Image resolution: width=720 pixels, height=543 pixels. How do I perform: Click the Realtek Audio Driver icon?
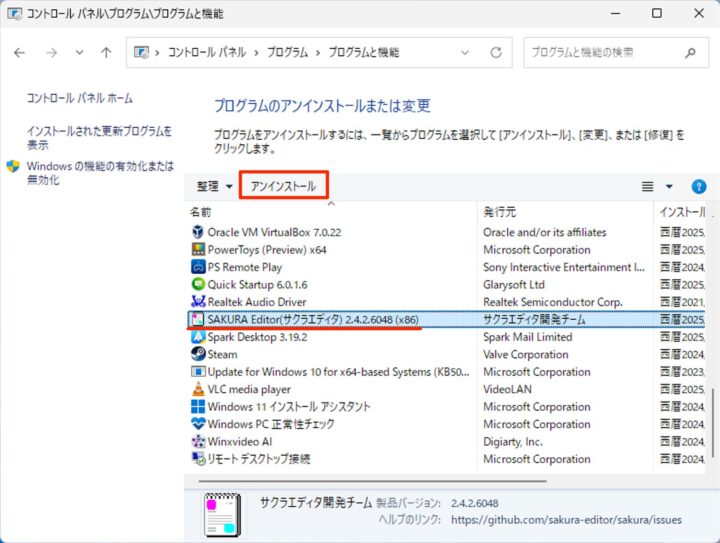click(x=198, y=302)
